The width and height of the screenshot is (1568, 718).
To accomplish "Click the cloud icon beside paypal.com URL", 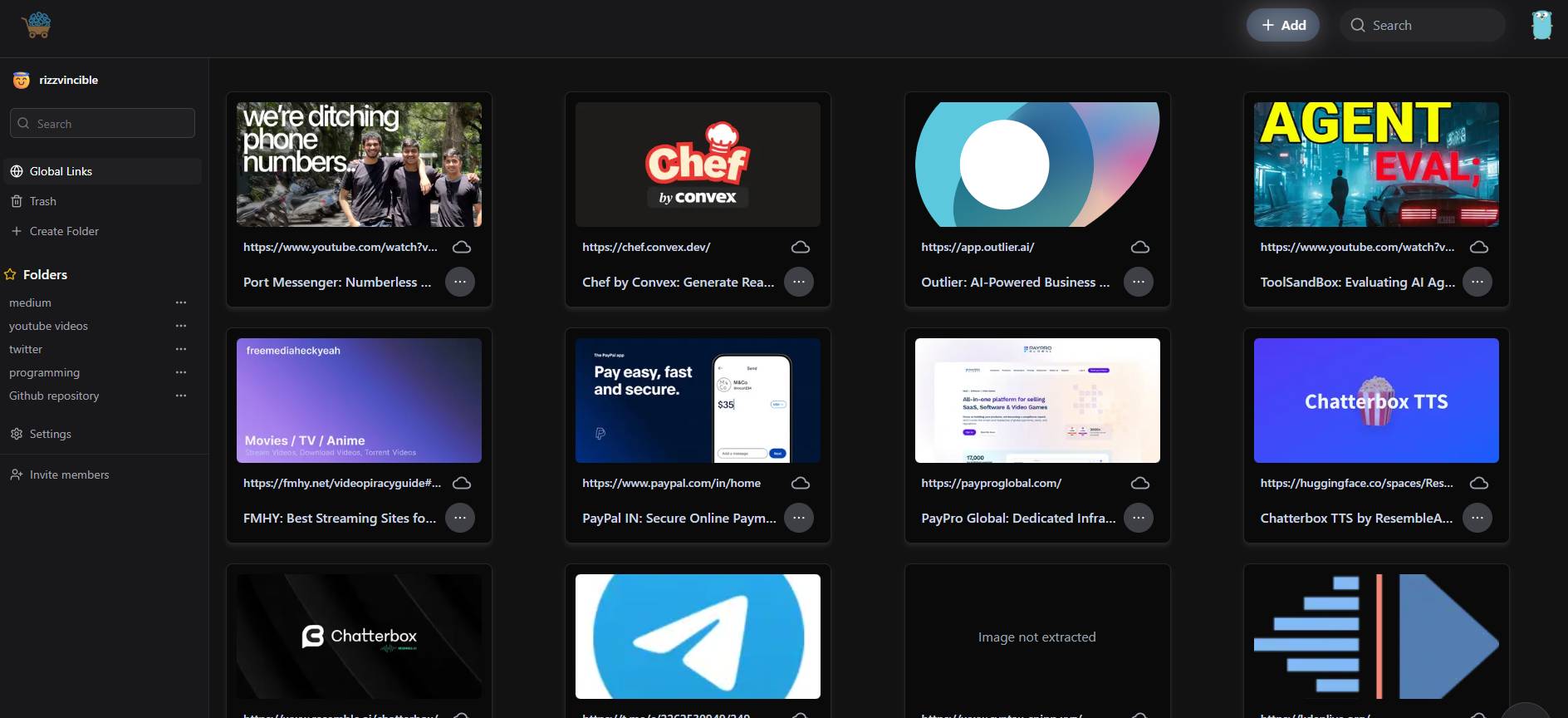I will (x=801, y=483).
